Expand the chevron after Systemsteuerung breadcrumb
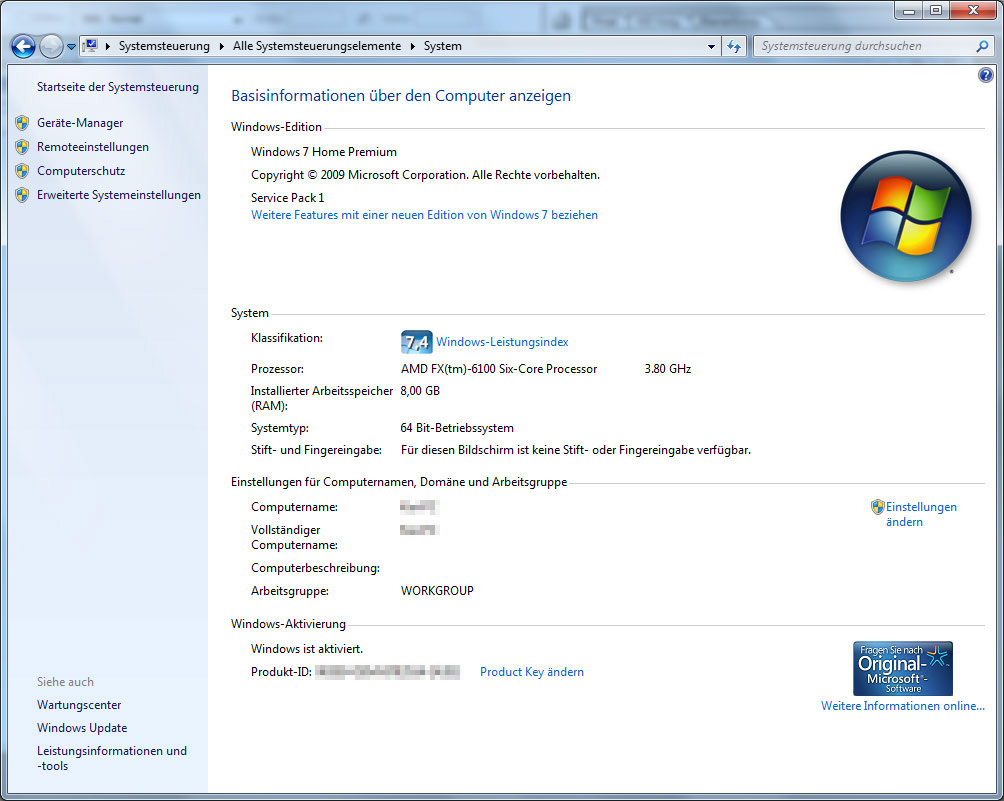 222,46
